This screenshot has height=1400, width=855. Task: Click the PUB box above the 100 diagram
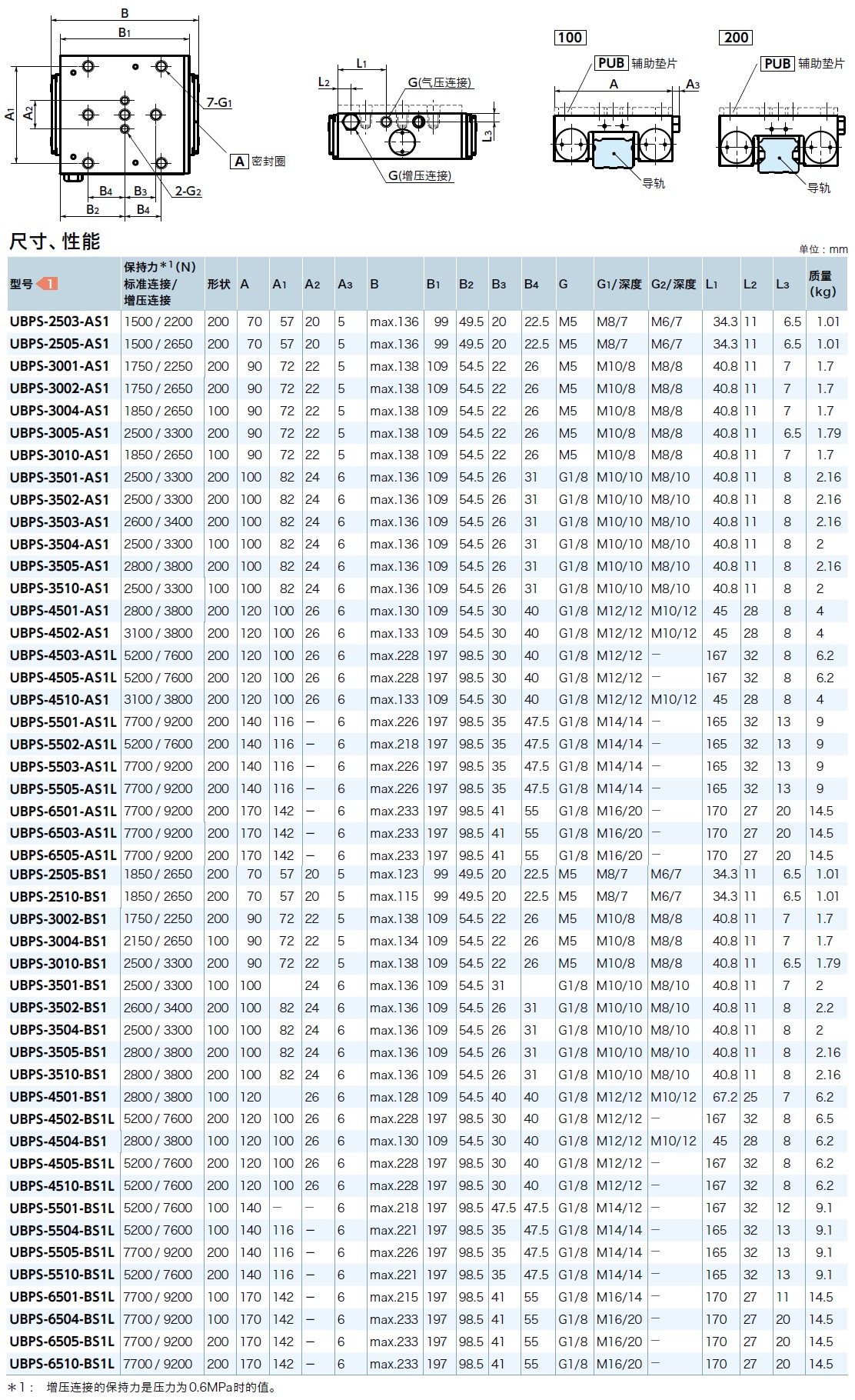point(611,63)
